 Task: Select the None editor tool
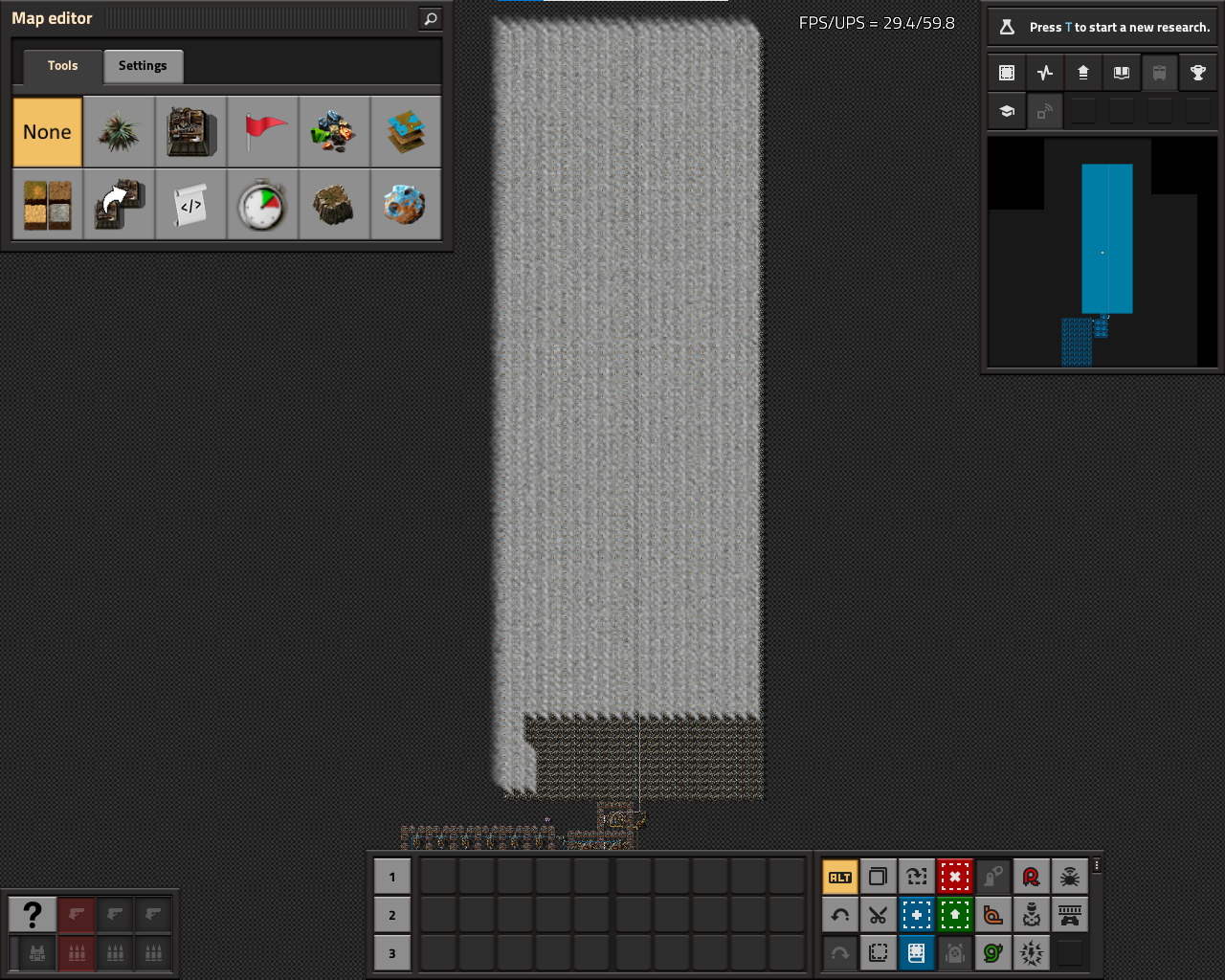[47, 132]
